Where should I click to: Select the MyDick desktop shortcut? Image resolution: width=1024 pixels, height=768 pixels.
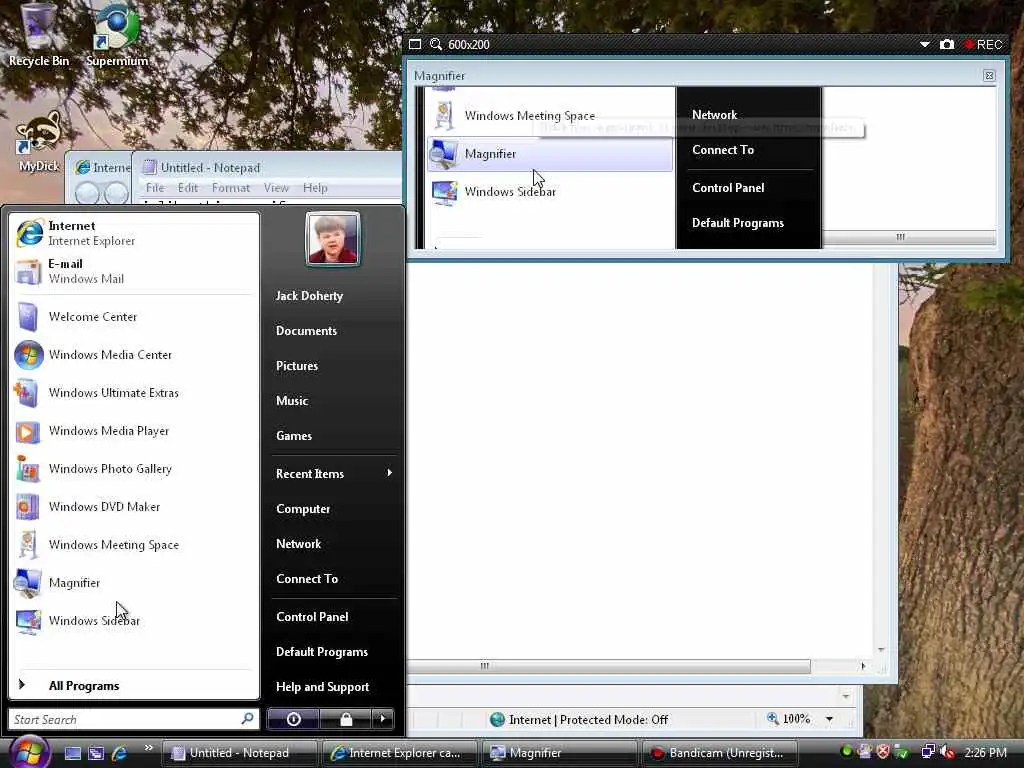coord(39,142)
